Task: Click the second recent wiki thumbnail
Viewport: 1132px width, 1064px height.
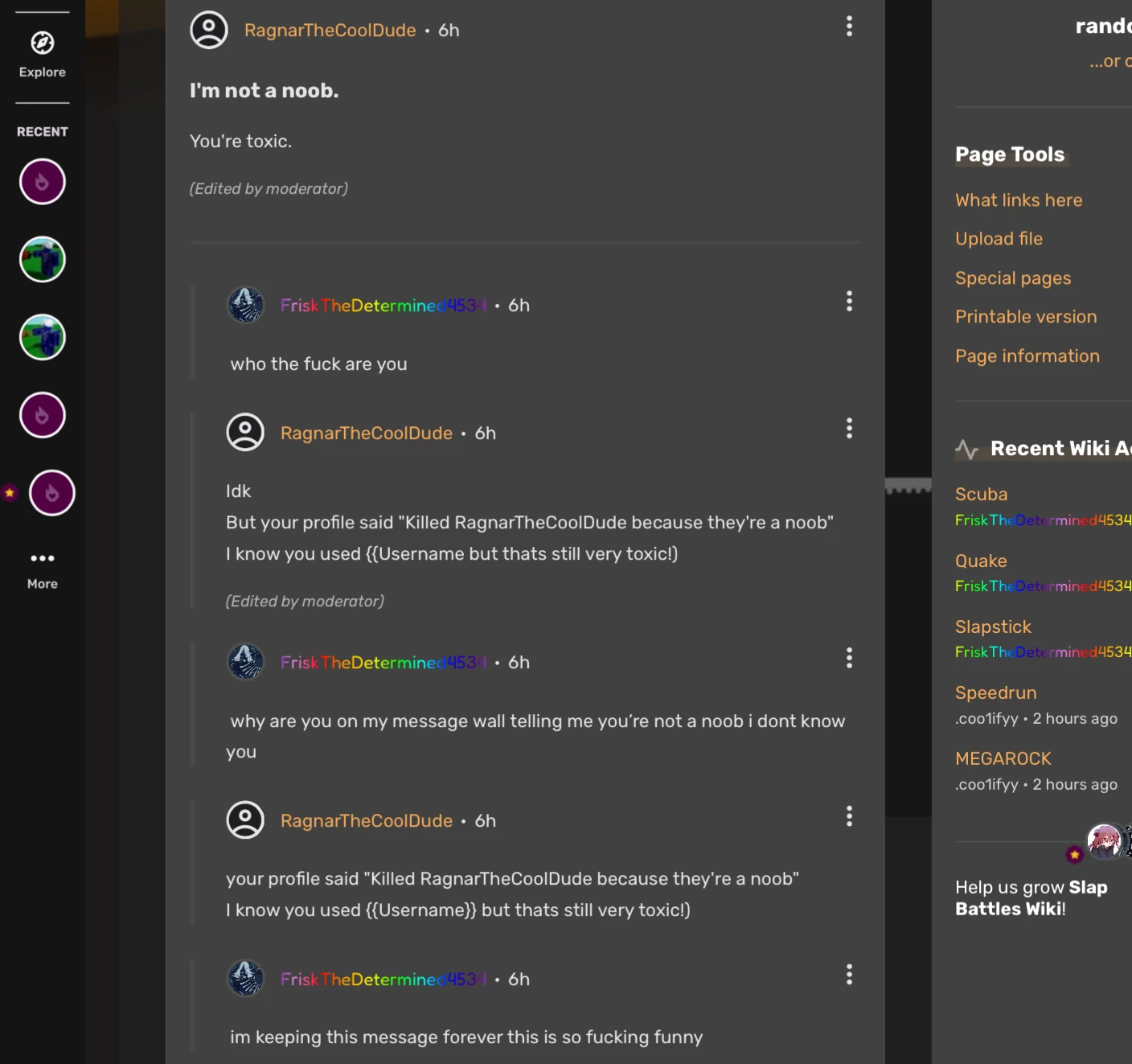Action: [x=43, y=260]
